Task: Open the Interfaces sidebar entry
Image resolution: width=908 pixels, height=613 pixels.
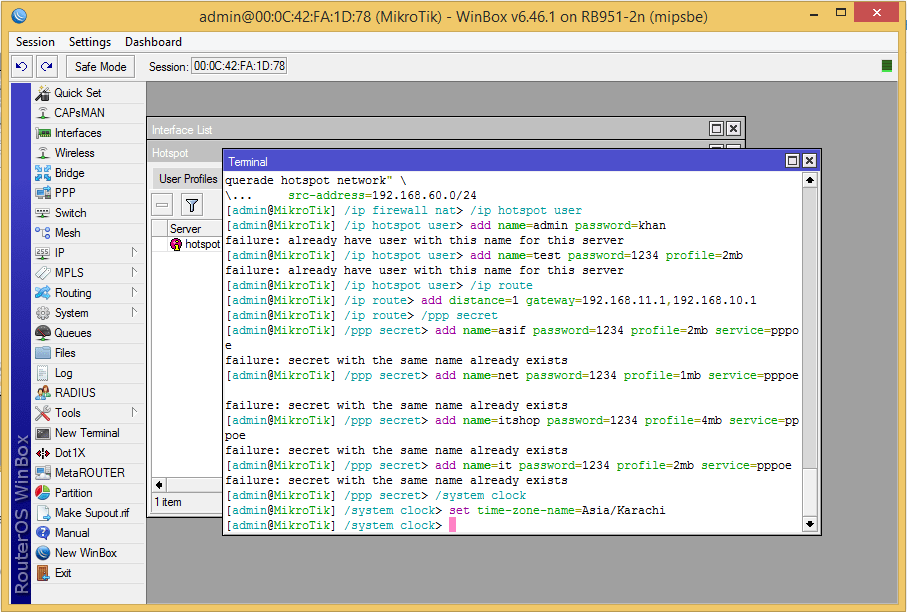Action: [78, 133]
